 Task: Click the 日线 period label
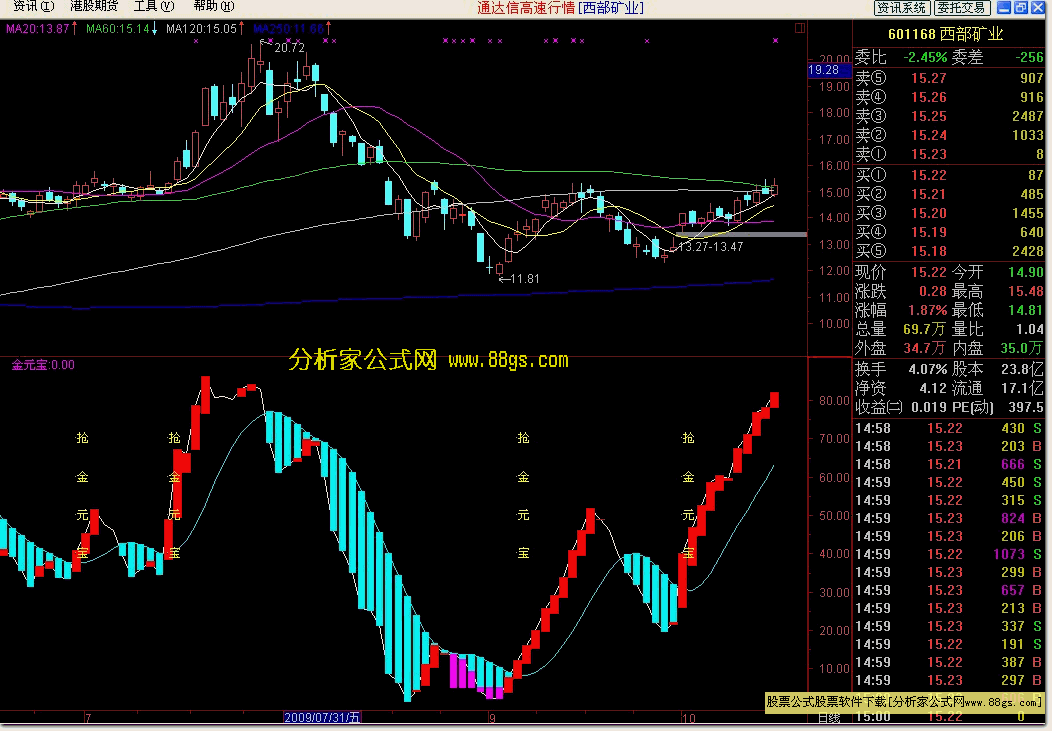829,718
